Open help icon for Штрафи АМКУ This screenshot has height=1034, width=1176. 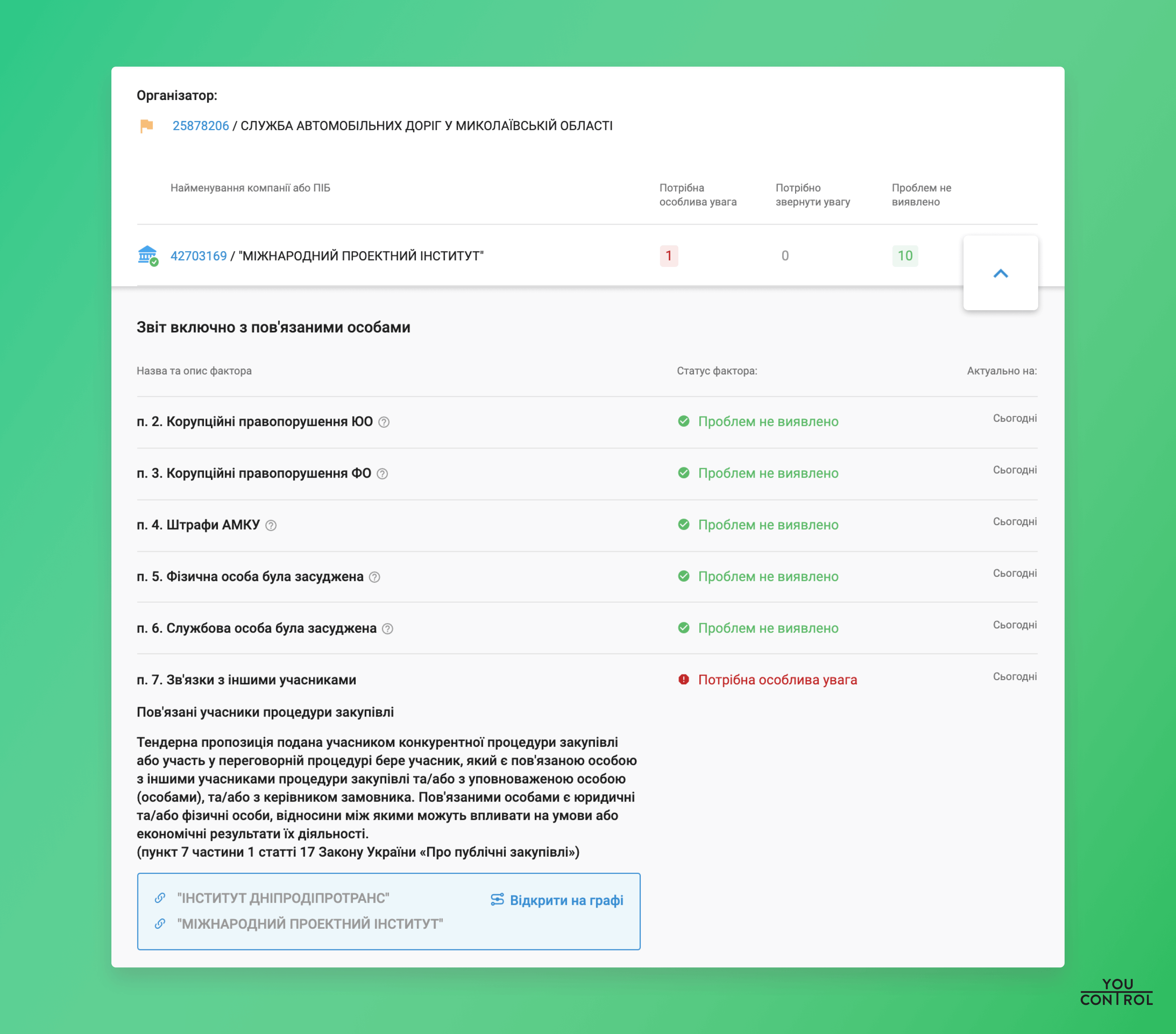pyautogui.click(x=271, y=526)
